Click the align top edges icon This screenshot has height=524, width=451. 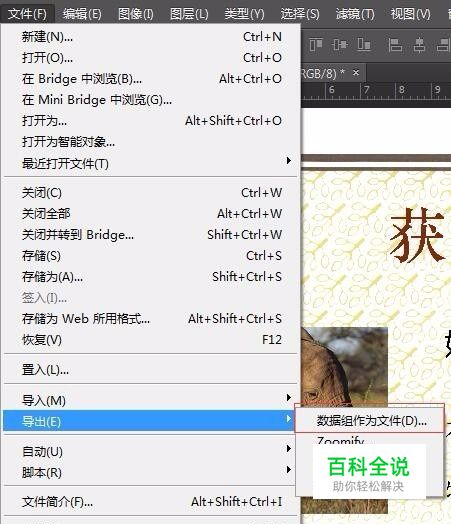coord(316,44)
